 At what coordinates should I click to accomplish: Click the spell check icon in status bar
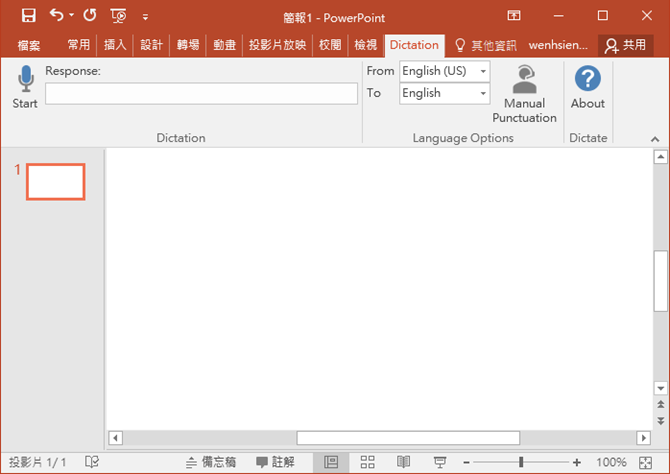[x=92, y=462]
